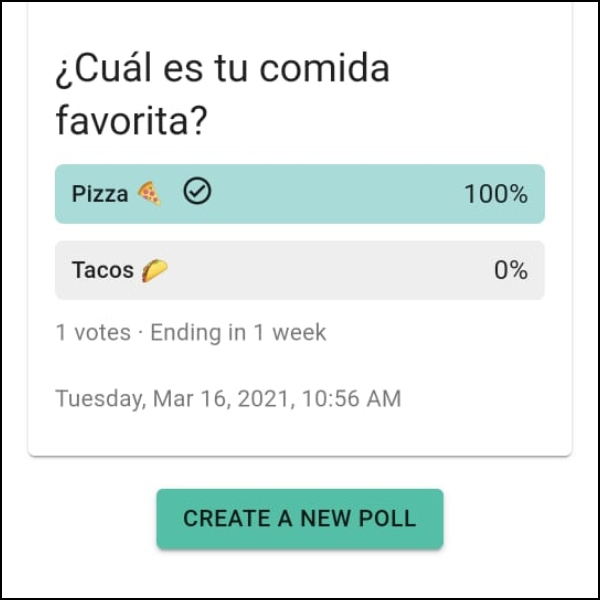Click the taco emoji icon
The height and width of the screenshot is (600, 600).
coord(154,270)
